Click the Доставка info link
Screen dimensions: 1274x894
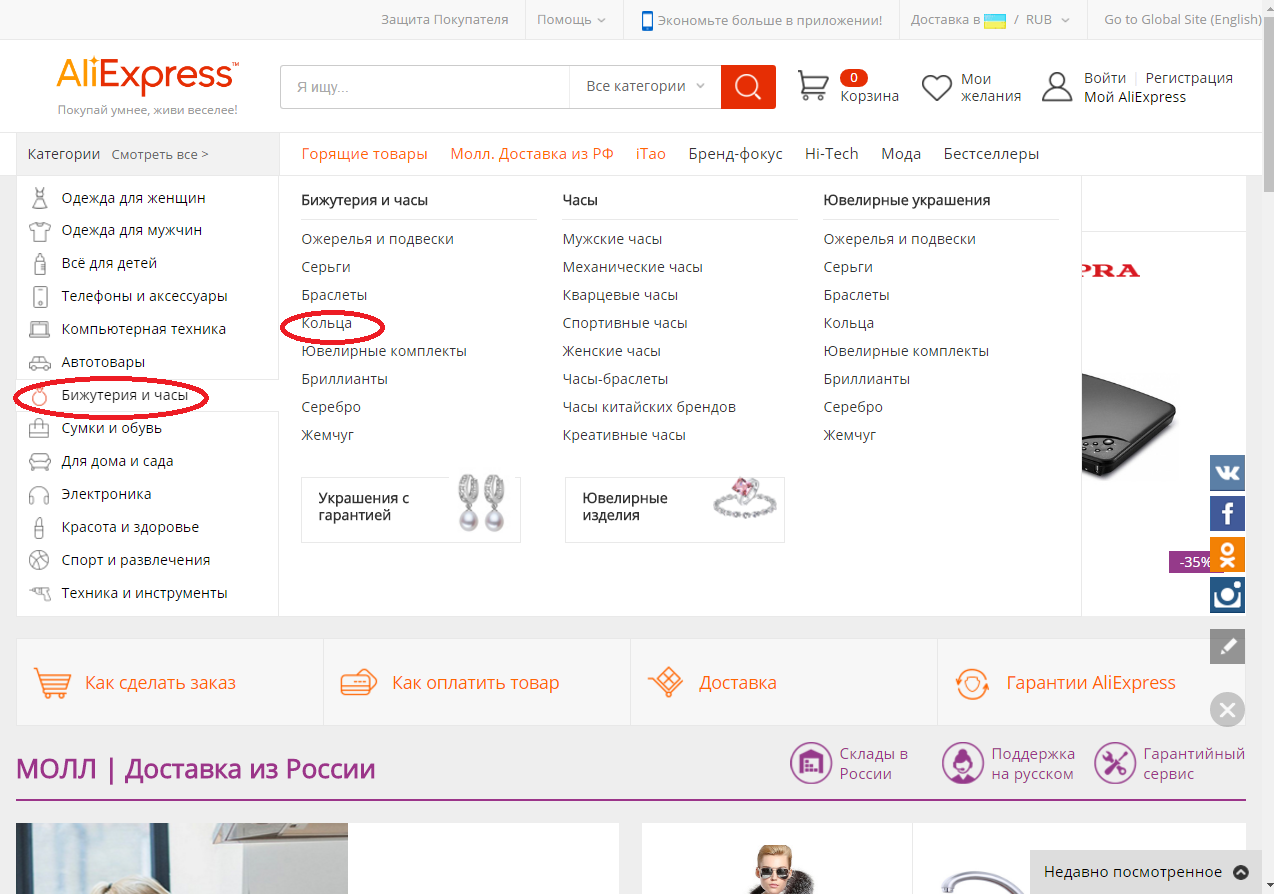[x=737, y=683]
